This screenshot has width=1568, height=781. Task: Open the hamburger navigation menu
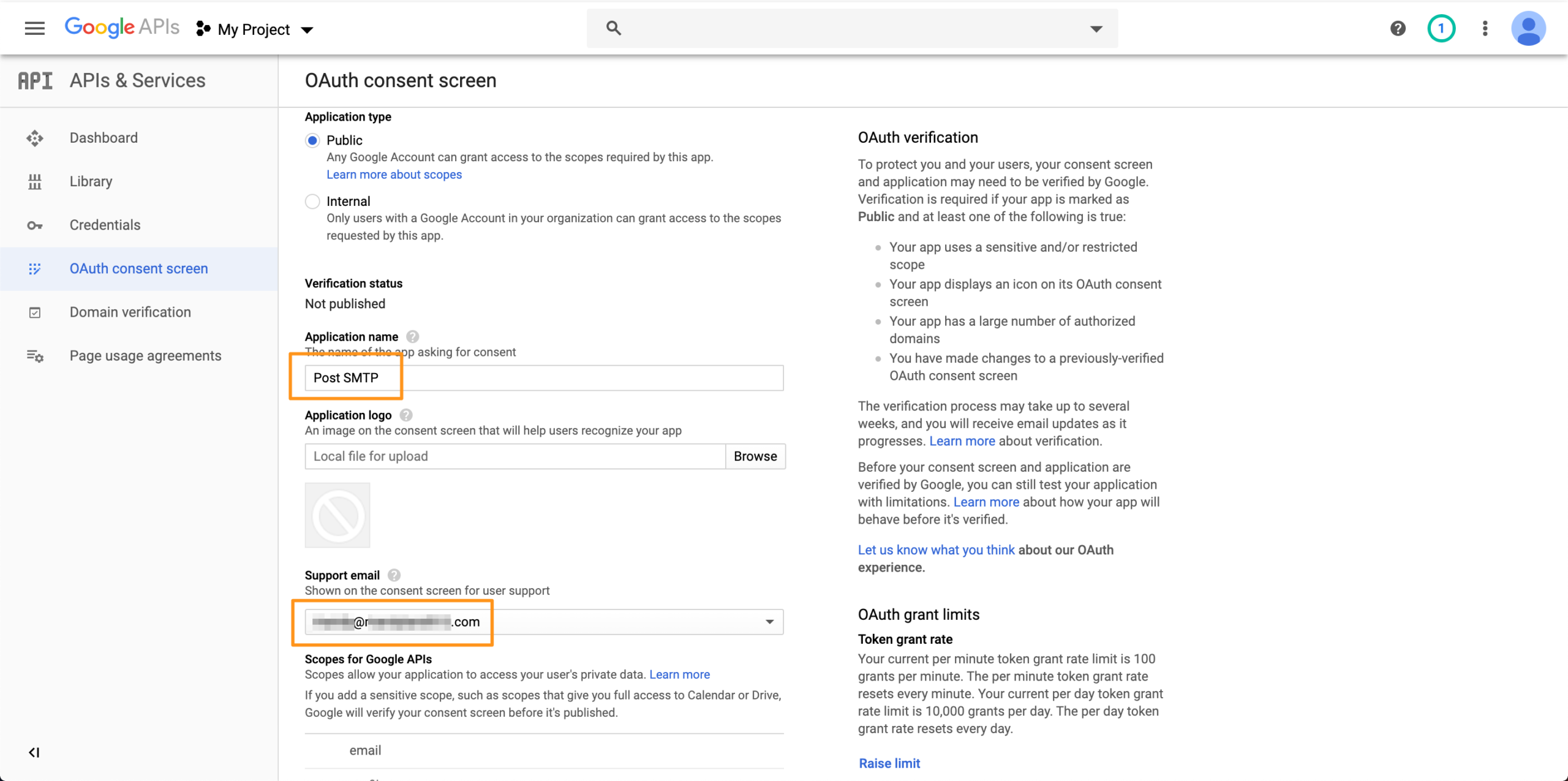[35, 28]
